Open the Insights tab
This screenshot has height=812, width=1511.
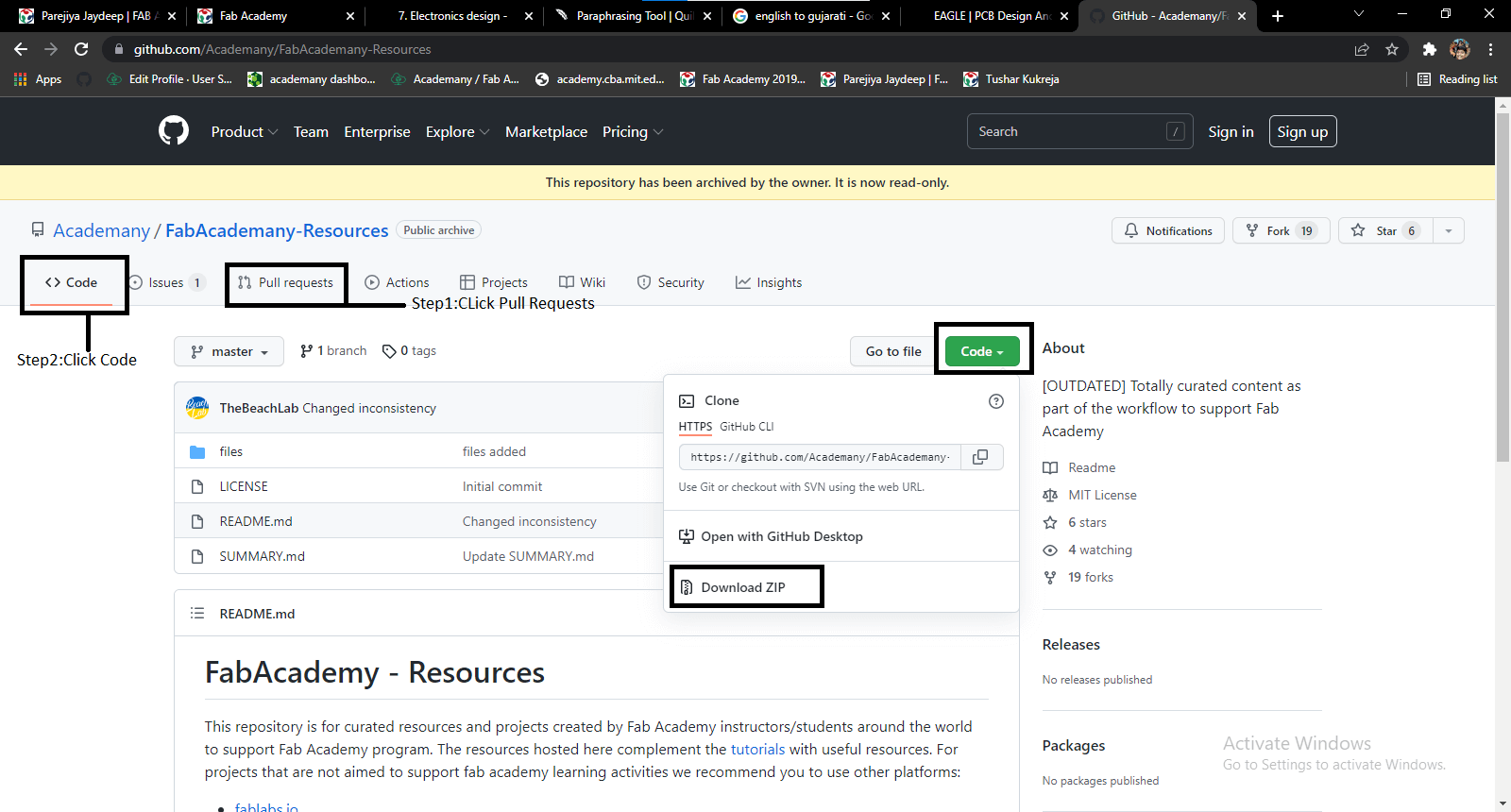(x=769, y=282)
